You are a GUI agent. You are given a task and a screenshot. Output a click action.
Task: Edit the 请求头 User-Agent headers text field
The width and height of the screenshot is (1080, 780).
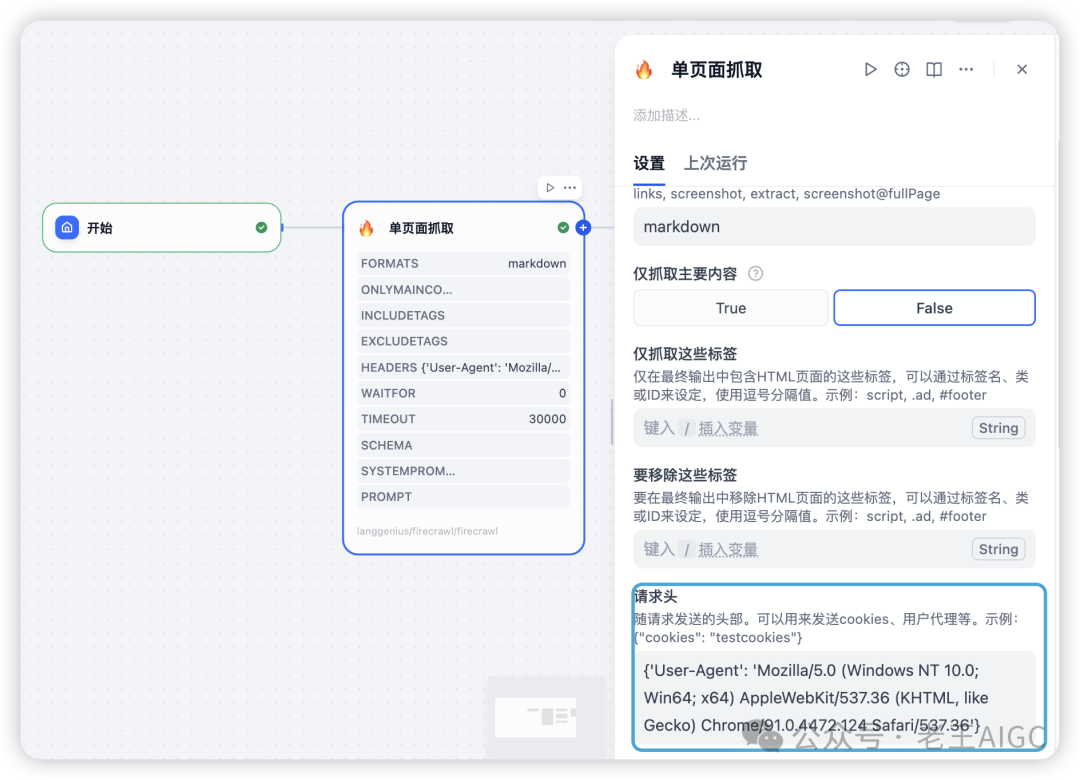[834, 698]
